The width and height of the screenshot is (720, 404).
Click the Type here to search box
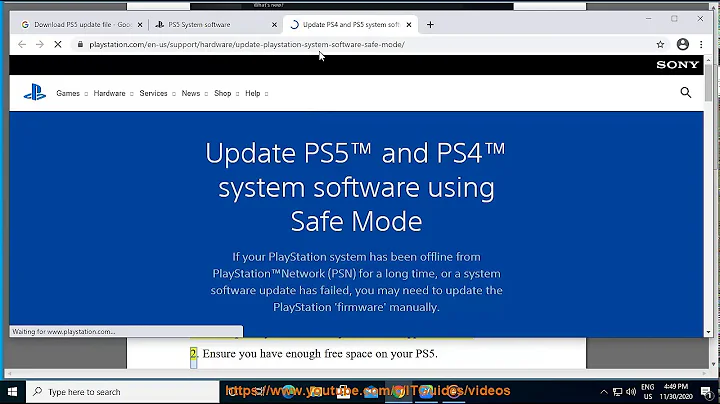click(x=123, y=392)
